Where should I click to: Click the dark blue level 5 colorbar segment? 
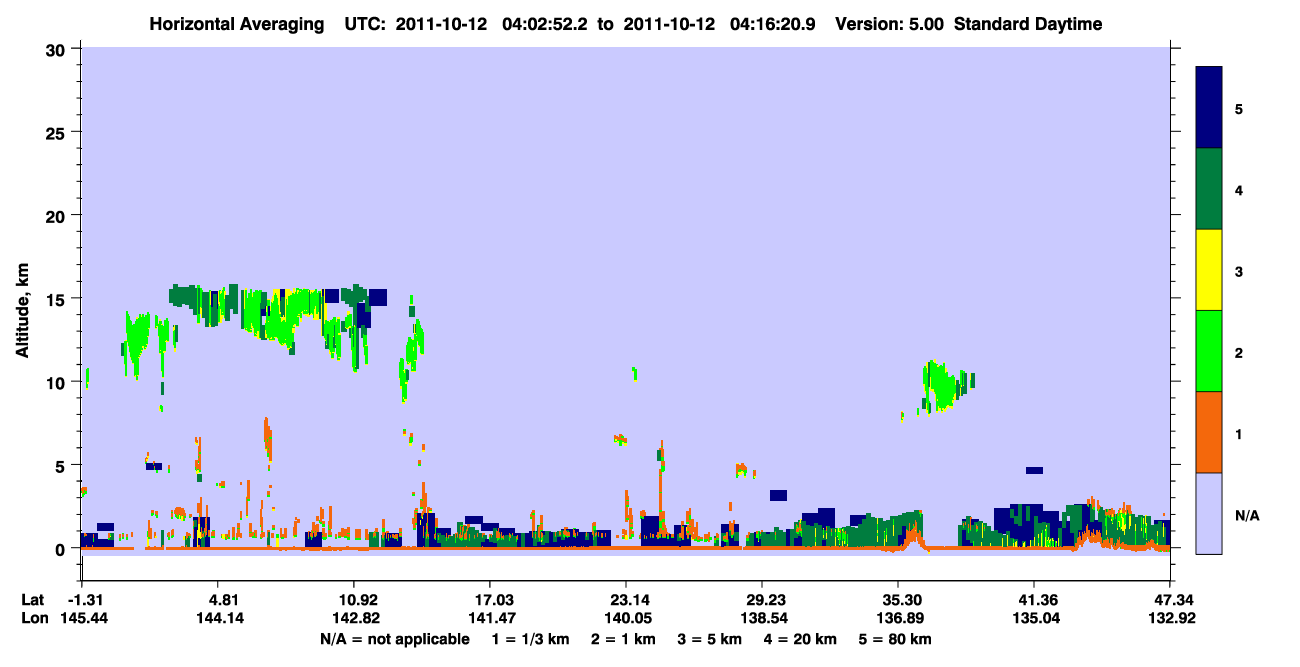pyautogui.click(x=1209, y=107)
